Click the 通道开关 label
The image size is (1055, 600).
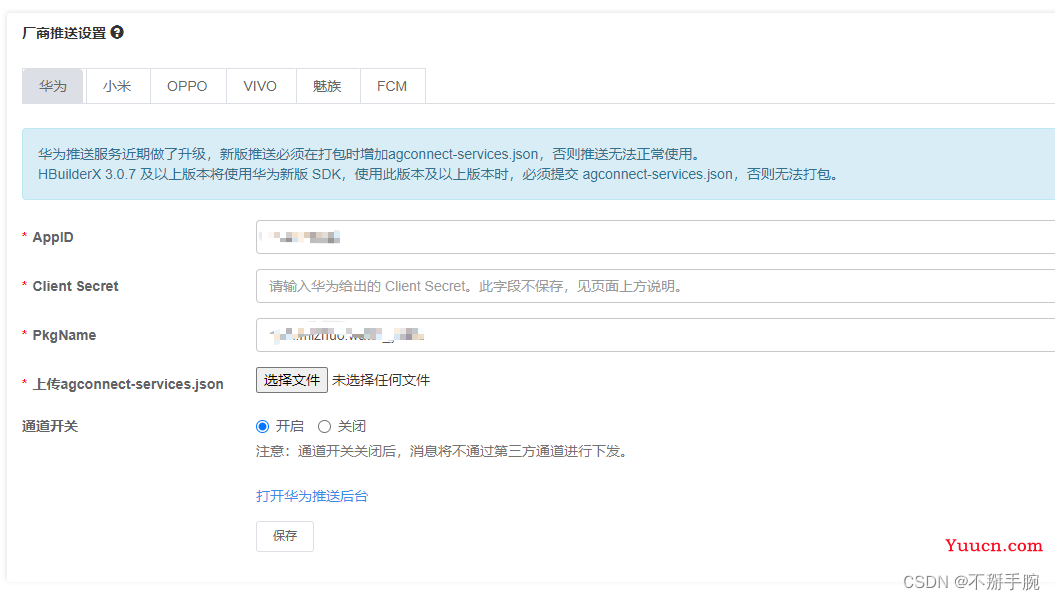[x=50, y=426]
